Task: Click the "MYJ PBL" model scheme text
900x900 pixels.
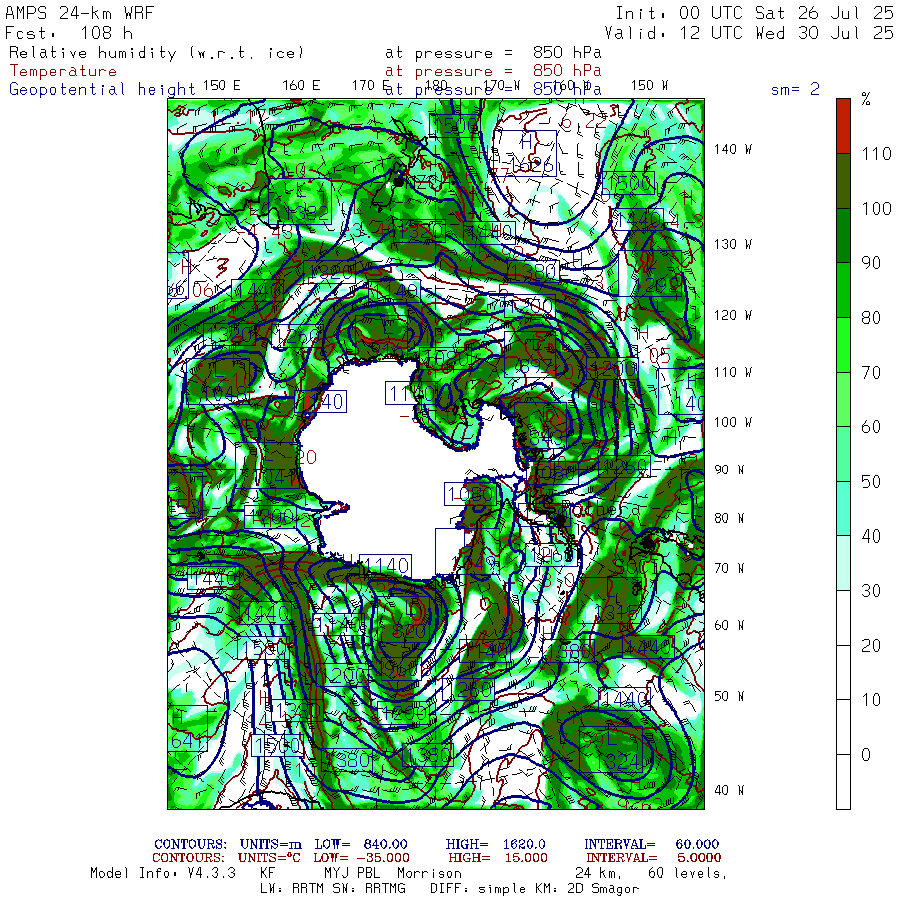Action: click(351, 874)
